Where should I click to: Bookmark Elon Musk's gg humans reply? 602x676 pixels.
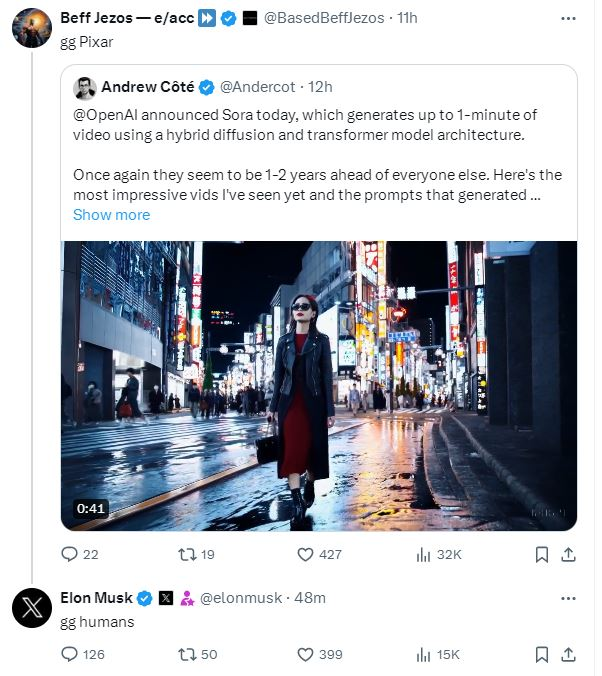coord(542,654)
